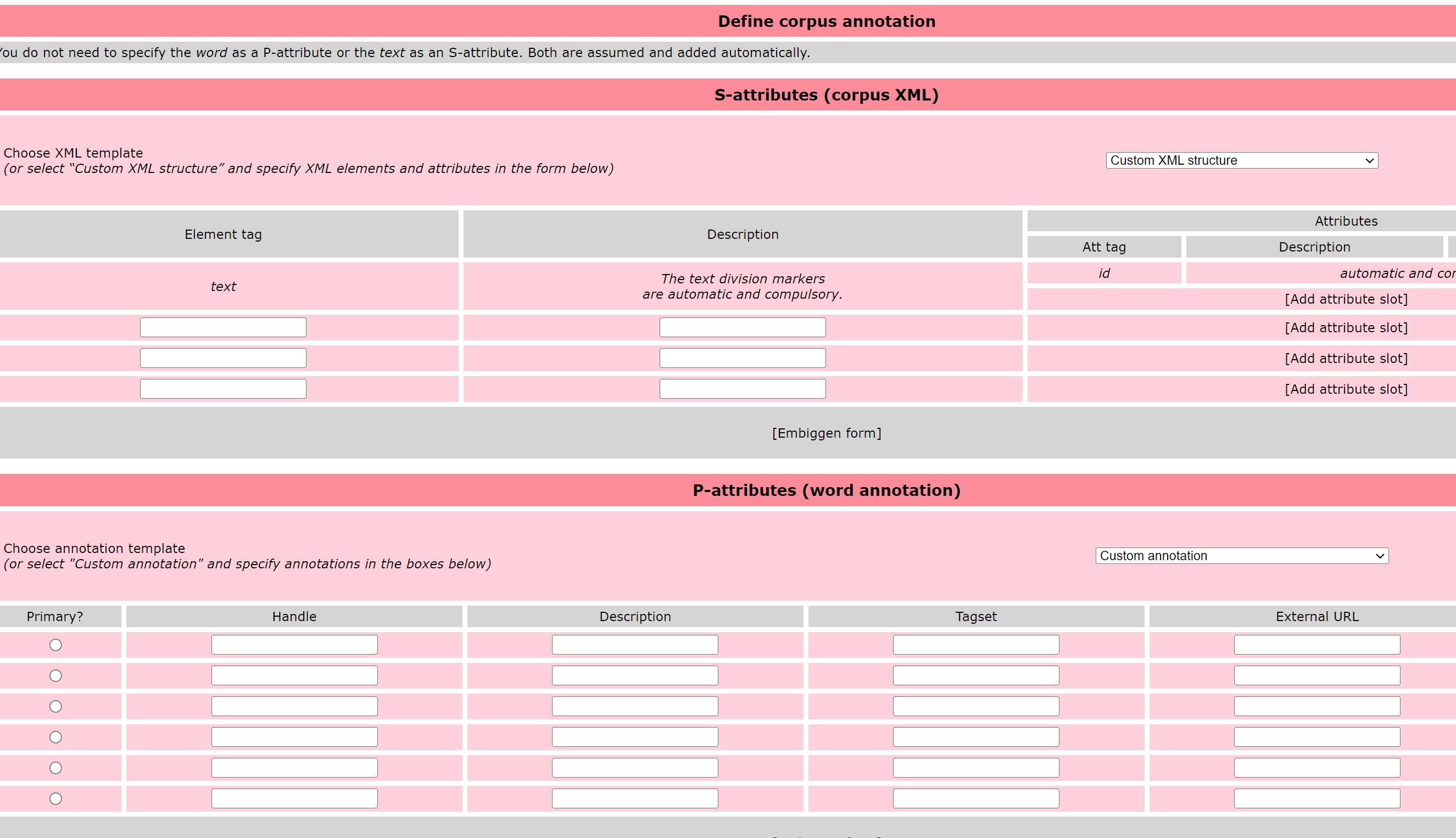Focus the fifth row Tagset input
1456x838 pixels.
[976, 768]
